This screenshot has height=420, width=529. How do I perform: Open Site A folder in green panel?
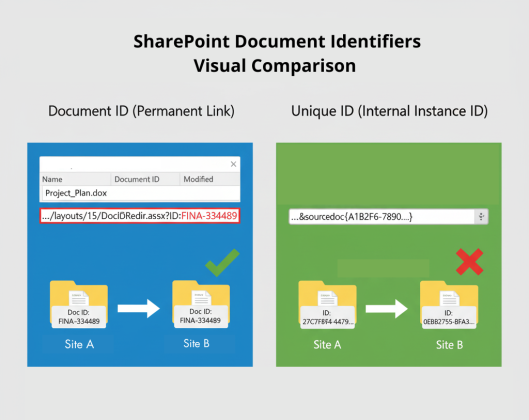coord(327,304)
